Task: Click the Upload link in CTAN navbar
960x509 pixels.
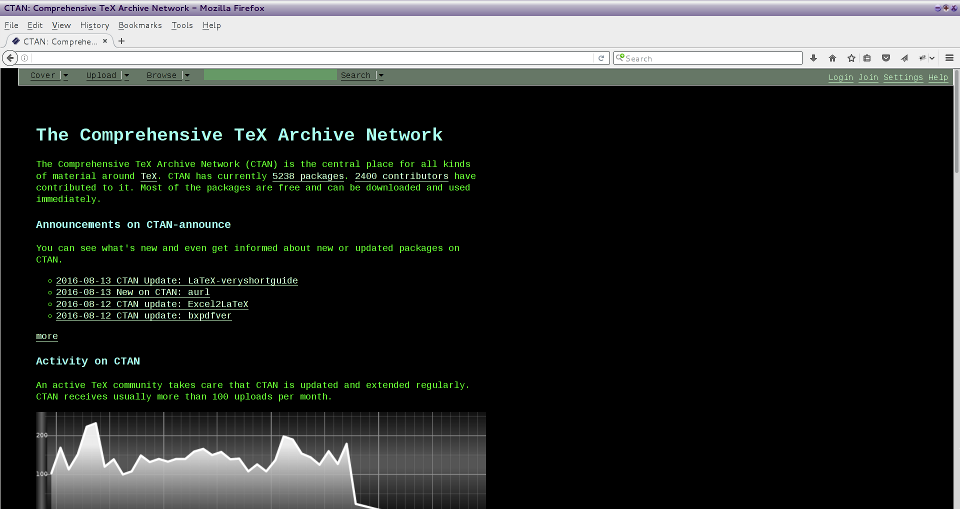Action: [x=101, y=75]
